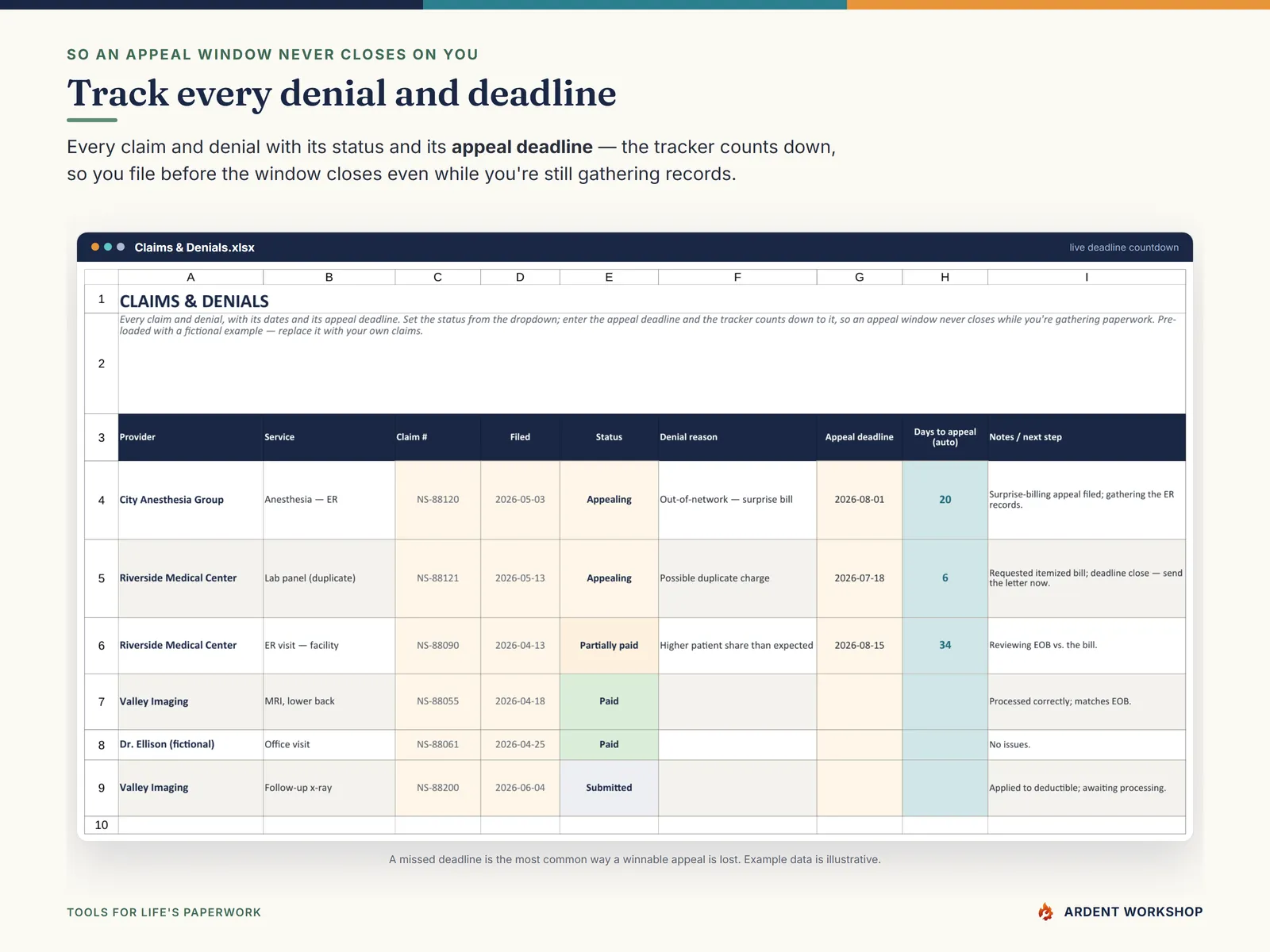1270x952 pixels.
Task: Select claim number NS-88055
Action: click(438, 701)
